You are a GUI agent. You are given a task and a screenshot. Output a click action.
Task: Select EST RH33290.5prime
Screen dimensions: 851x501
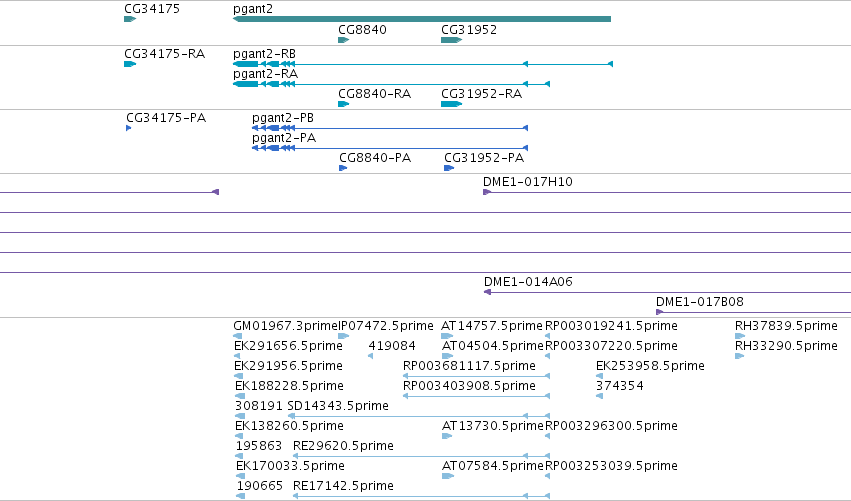(786, 346)
